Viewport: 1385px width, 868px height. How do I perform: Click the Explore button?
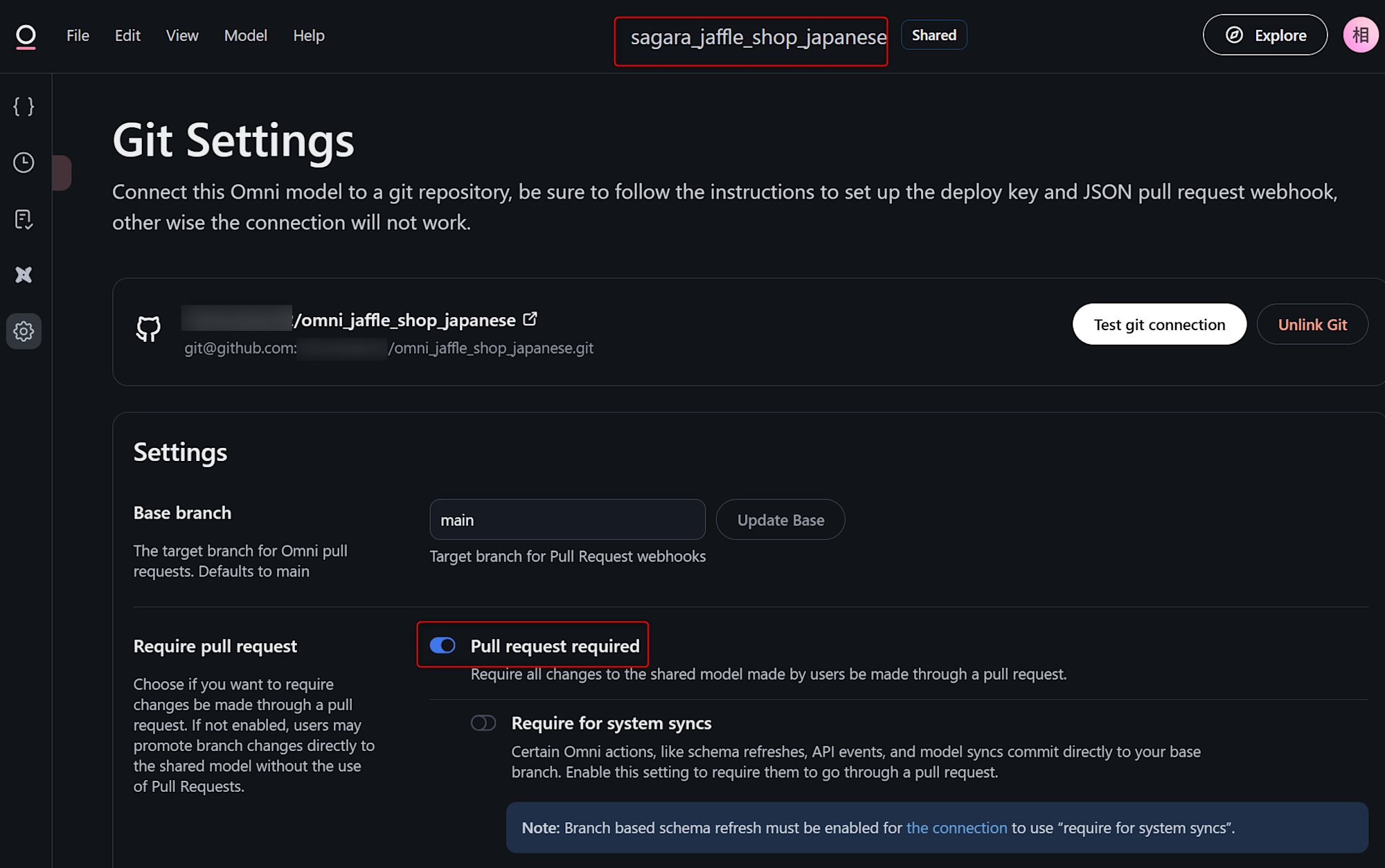1265,35
